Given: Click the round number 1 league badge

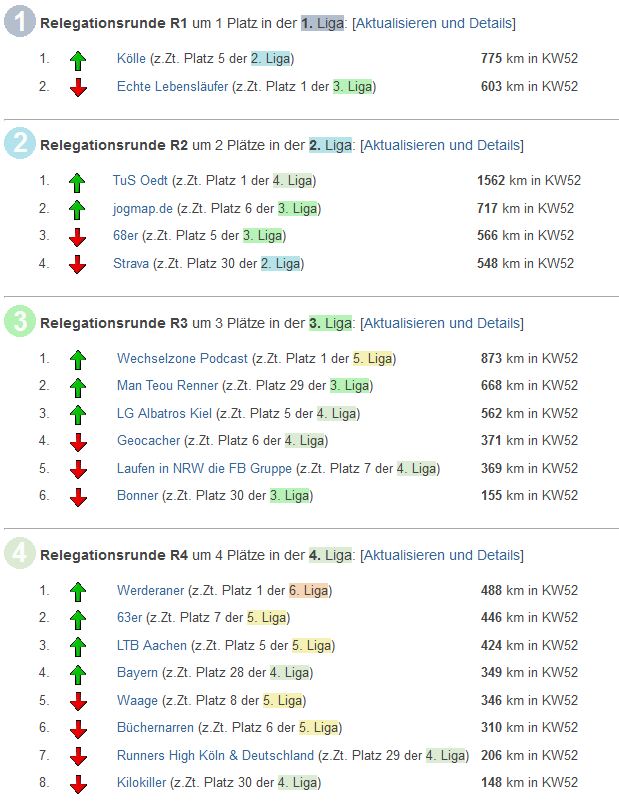Looking at the screenshot, I should (19, 22).
